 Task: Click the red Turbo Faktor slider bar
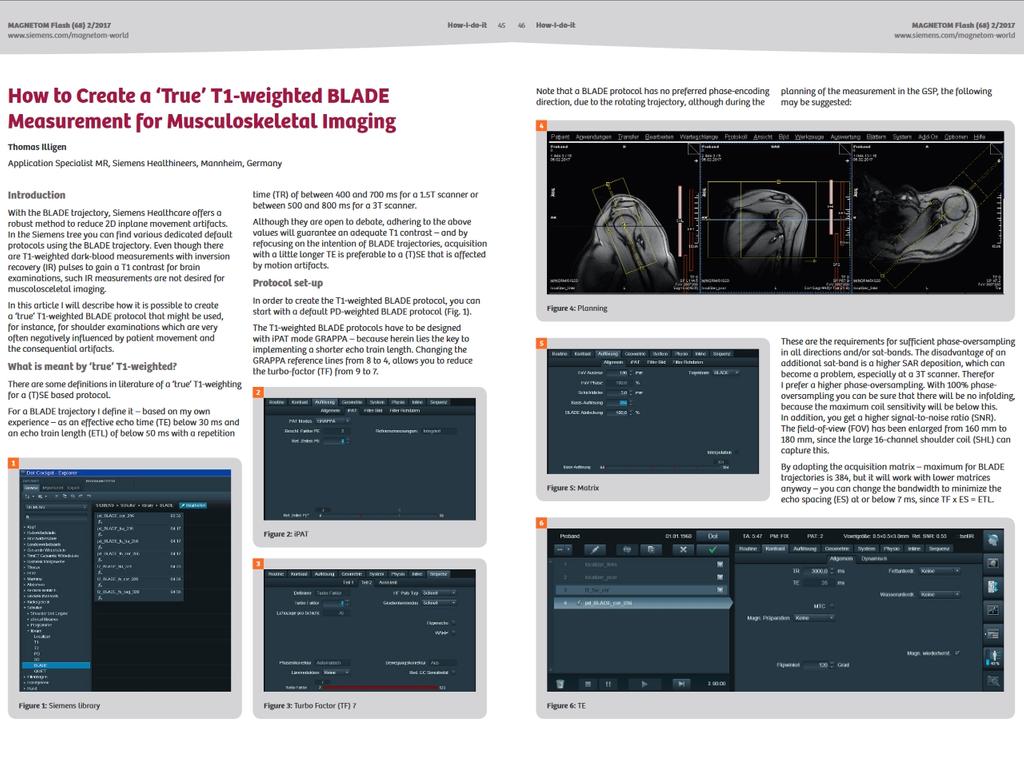pyautogui.click(x=380, y=688)
